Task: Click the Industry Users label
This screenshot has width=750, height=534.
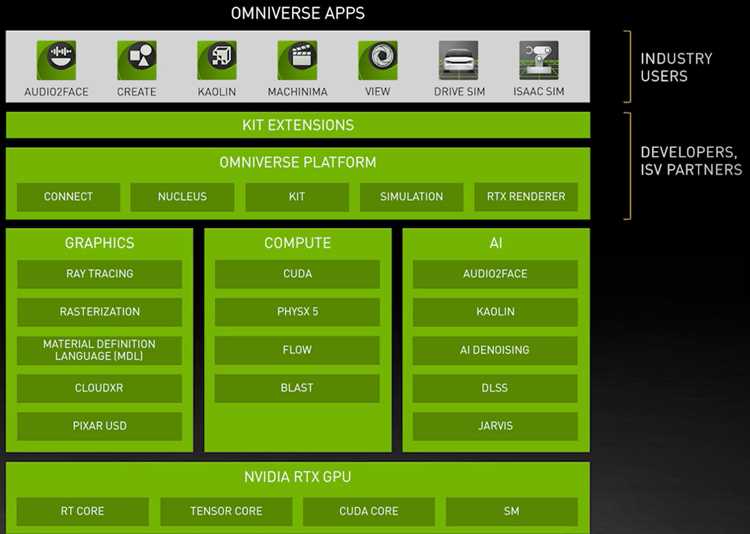Action: click(x=676, y=67)
